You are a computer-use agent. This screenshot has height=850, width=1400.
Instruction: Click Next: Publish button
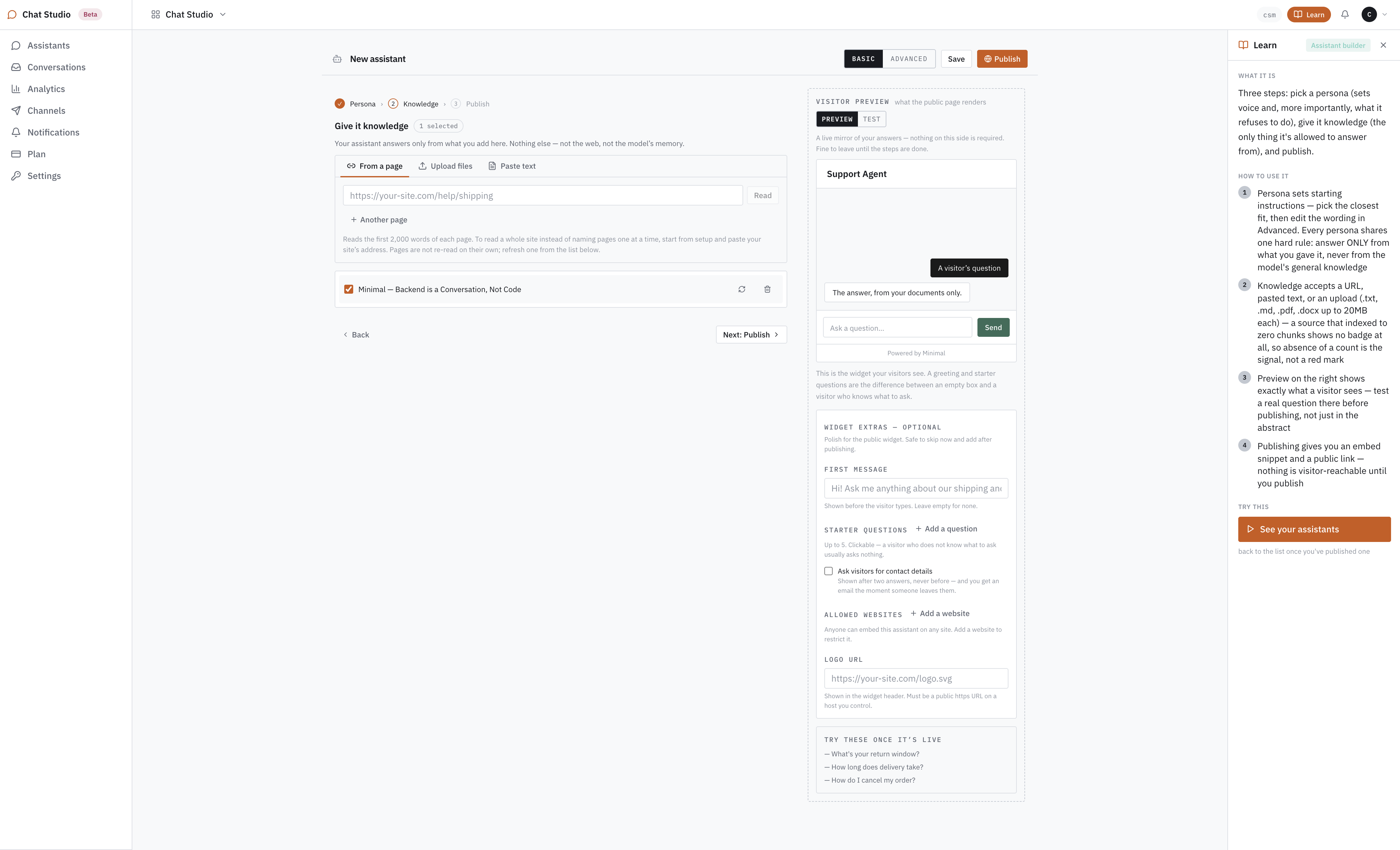pos(751,335)
